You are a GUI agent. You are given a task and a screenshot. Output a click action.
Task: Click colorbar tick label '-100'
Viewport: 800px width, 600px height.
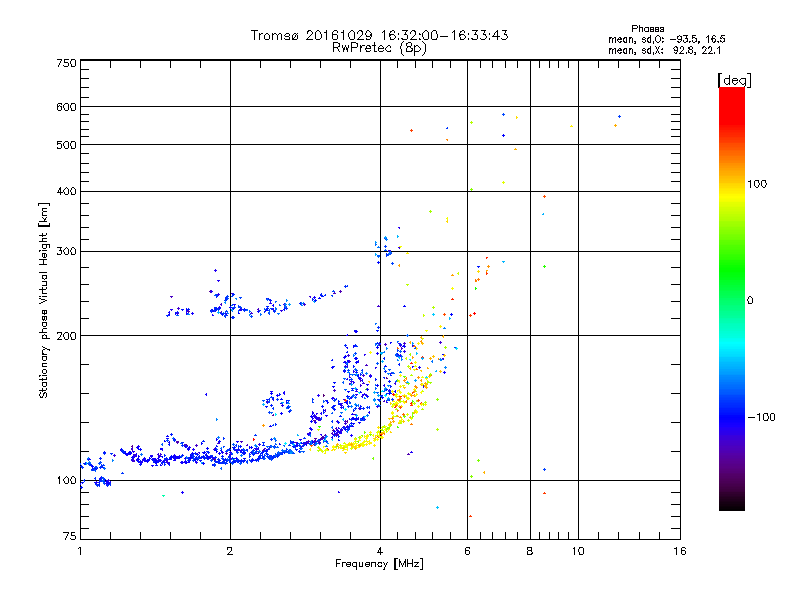click(761, 417)
